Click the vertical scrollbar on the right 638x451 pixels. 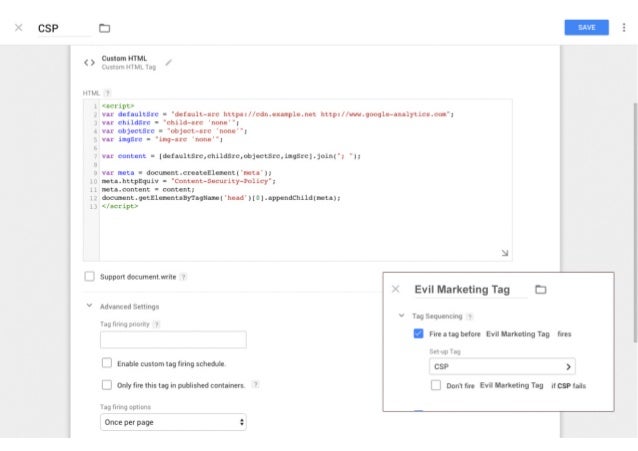[635, 222]
